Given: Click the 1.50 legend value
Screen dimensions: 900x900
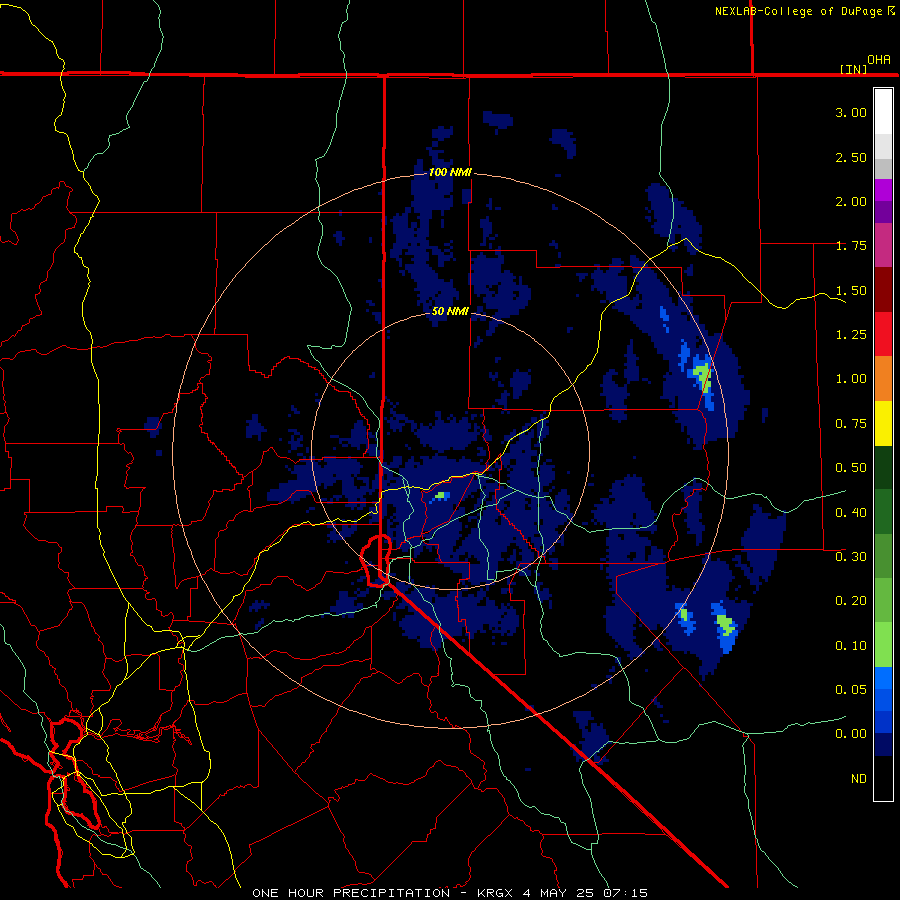Looking at the screenshot, I should click(x=851, y=290).
